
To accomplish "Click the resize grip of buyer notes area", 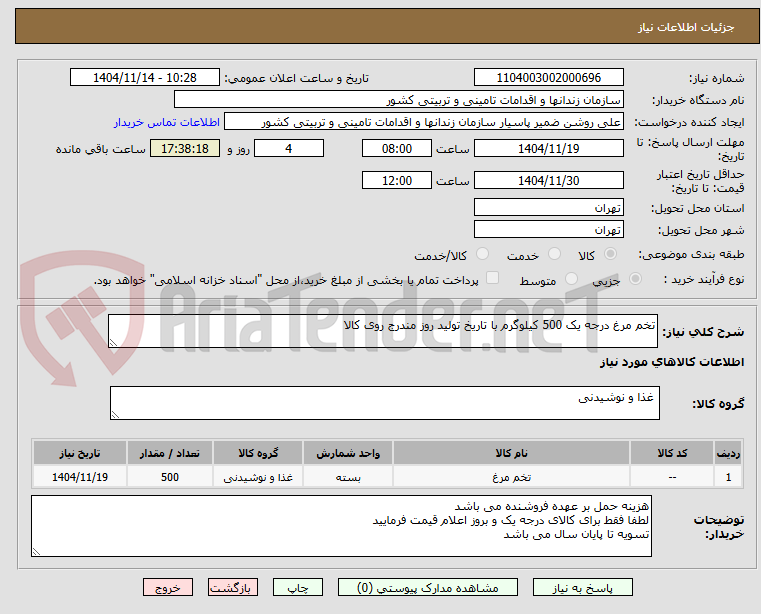I will [x=36, y=552].
